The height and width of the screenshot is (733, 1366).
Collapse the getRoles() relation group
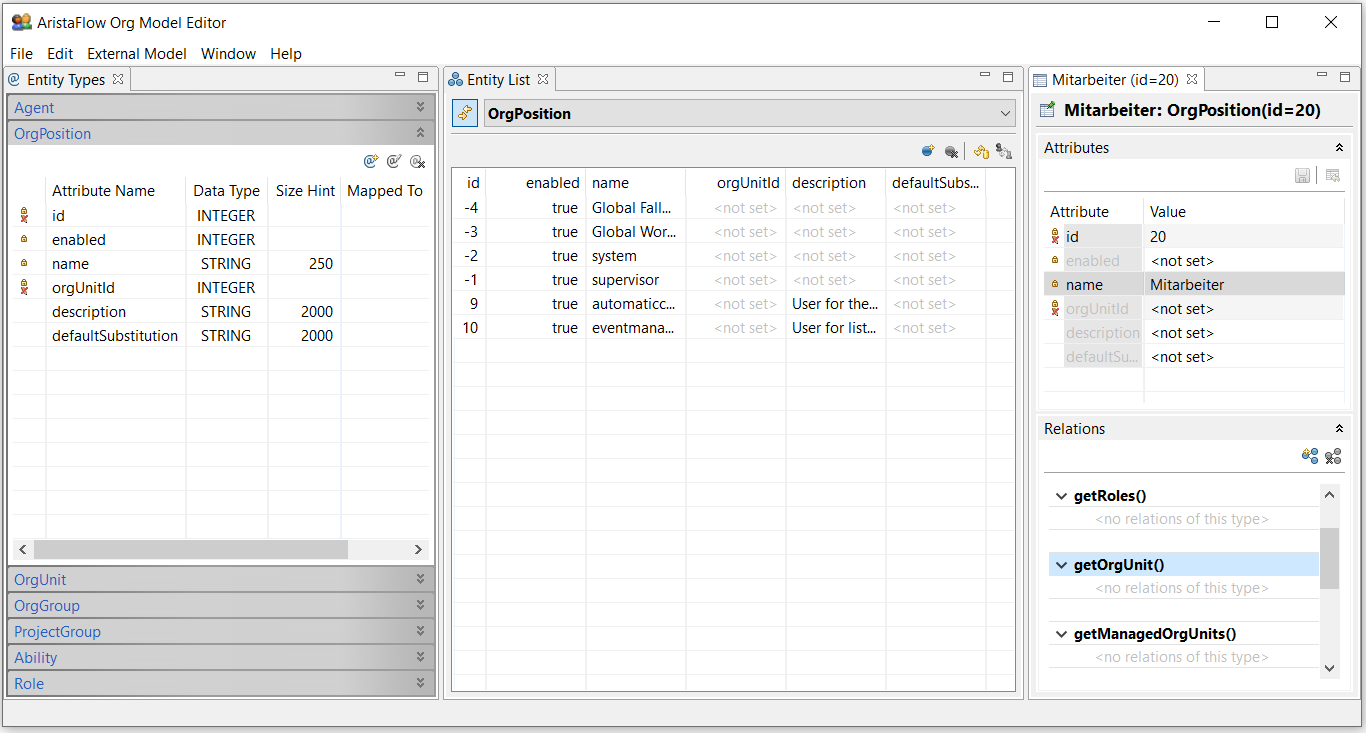1061,496
